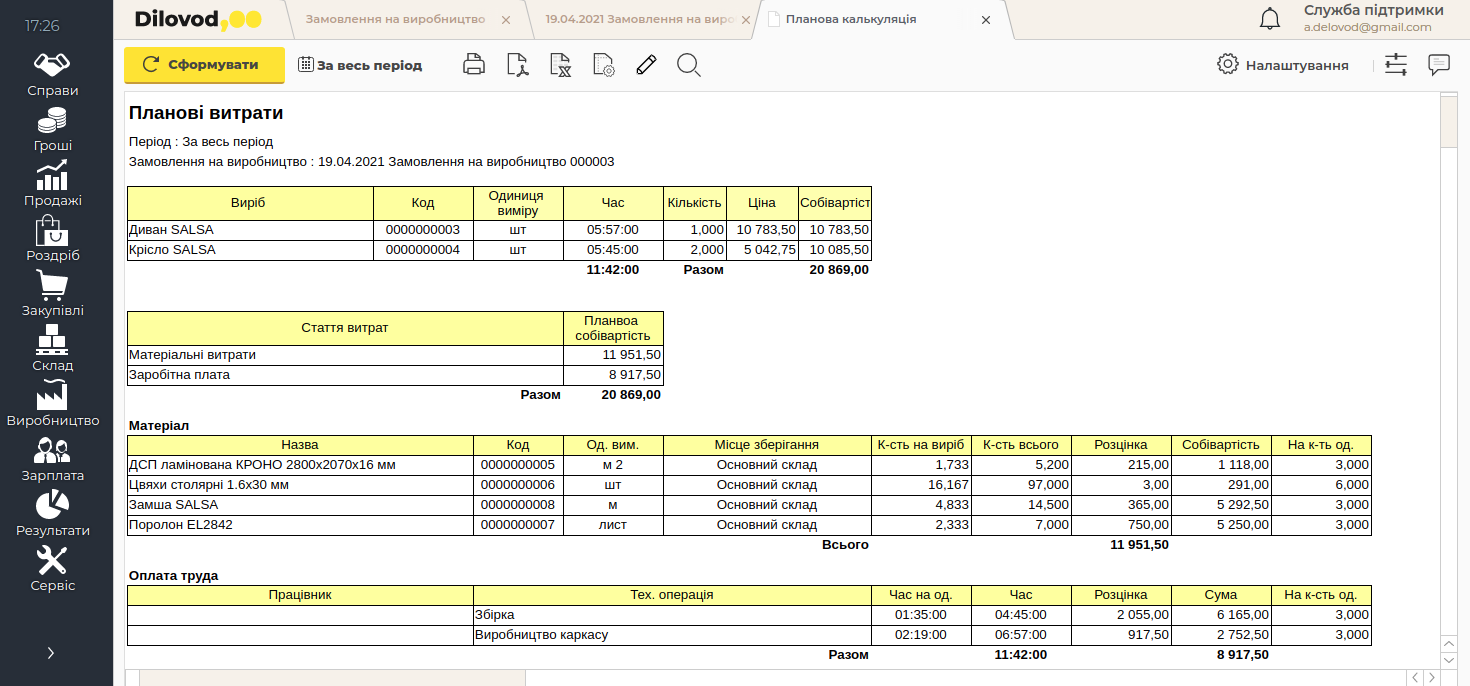
Task: Click the ДСП ламінована КРОНО material
Action: coord(300,465)
